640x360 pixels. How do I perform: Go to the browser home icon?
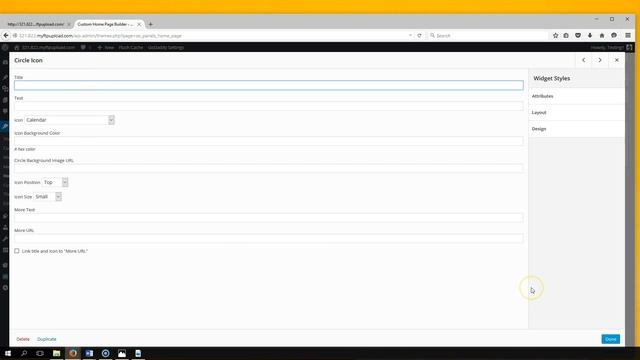click(602, 36)
